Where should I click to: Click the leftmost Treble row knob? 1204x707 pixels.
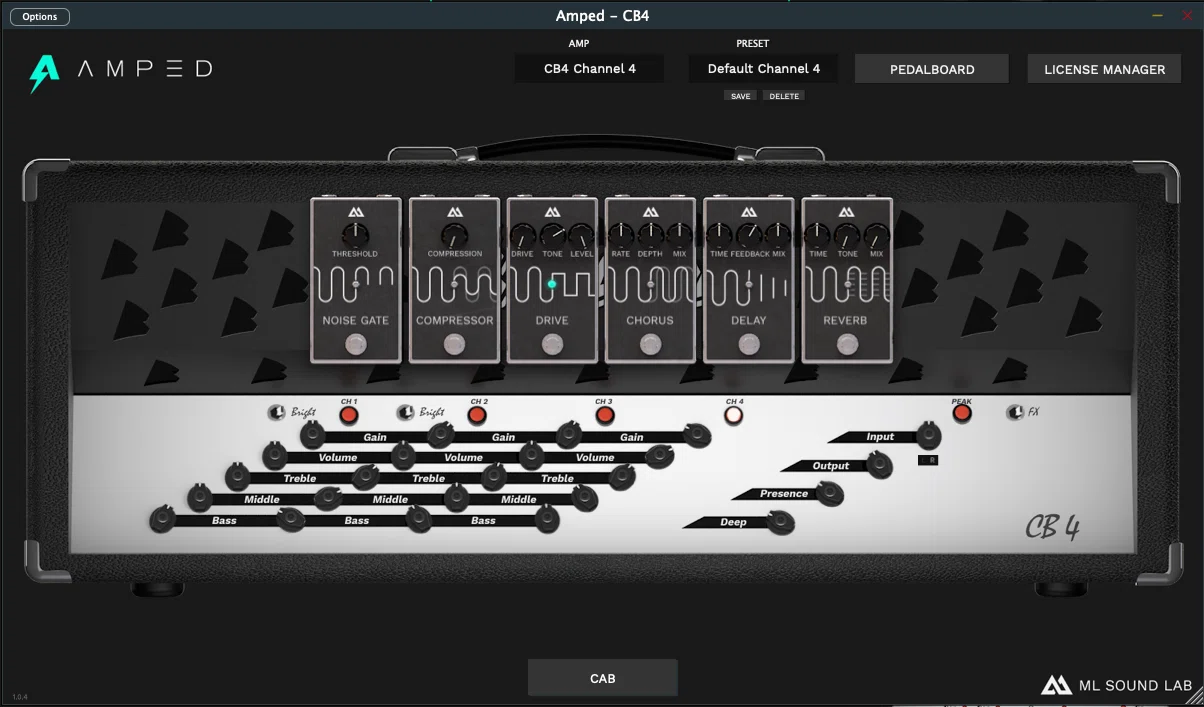point(238,477)
